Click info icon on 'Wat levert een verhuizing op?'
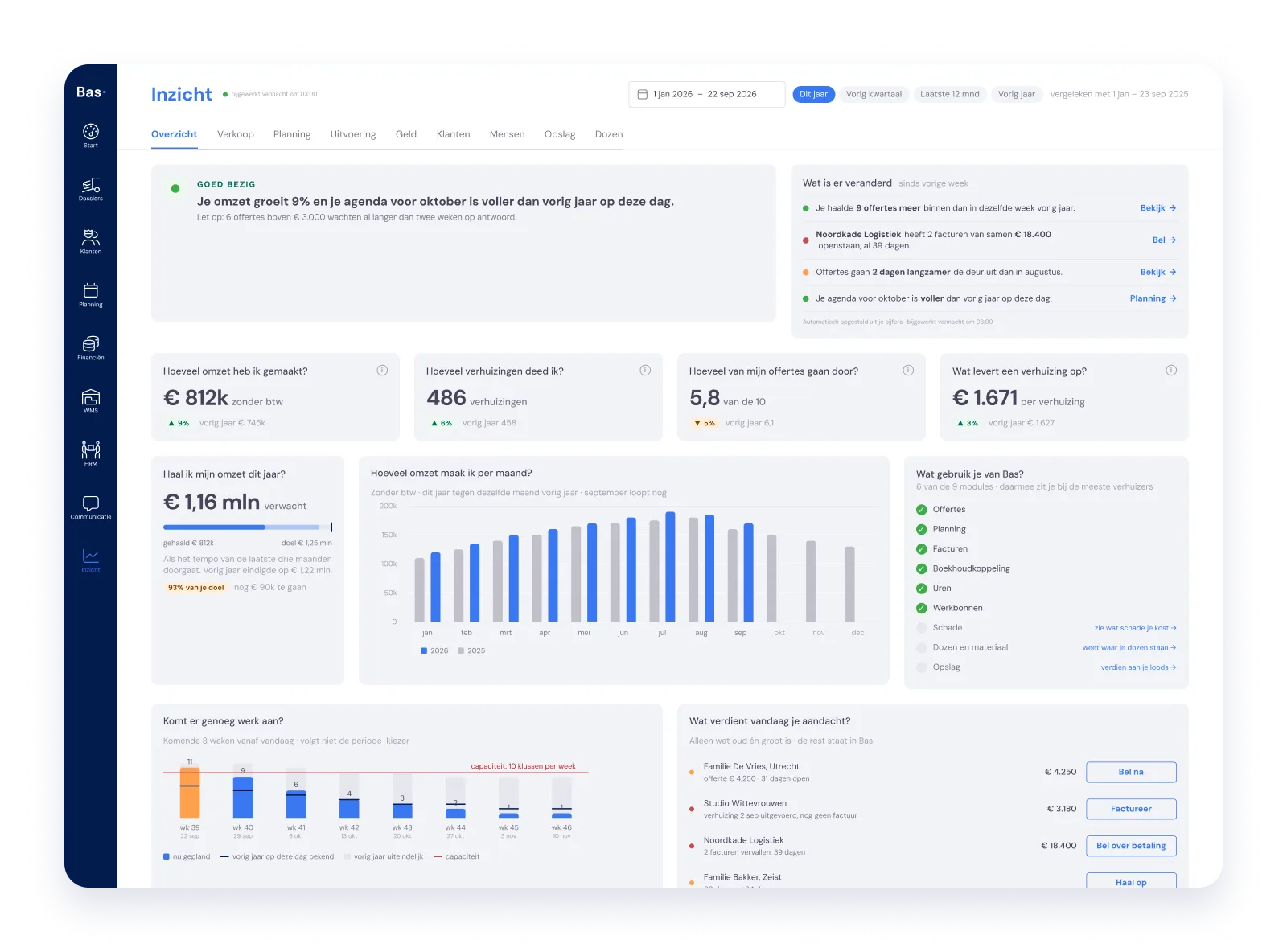The width and height of the screenshot is (1287, 952). pyautogui.click(x=1171, y=371)
